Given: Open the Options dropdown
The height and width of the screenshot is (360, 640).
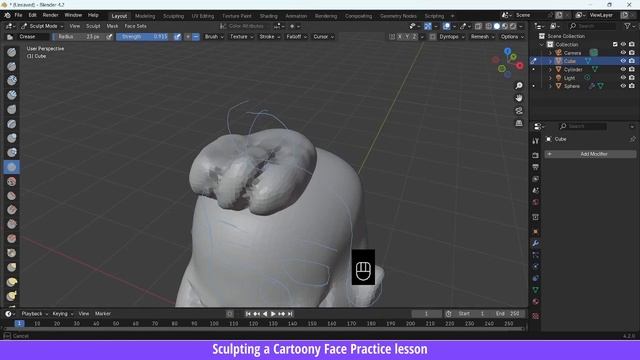Looking at the screenshot, I should click(x=512, y=37).
